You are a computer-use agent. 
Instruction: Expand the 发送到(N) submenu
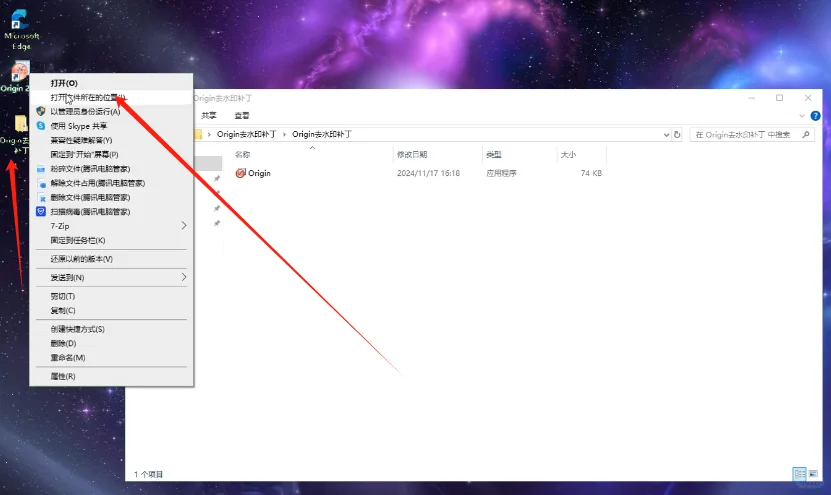[x=111, y=278]
